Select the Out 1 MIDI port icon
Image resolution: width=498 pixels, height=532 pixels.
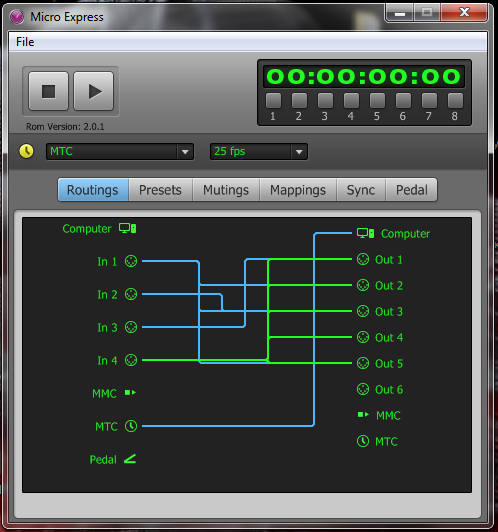click(x=363, y=259)
